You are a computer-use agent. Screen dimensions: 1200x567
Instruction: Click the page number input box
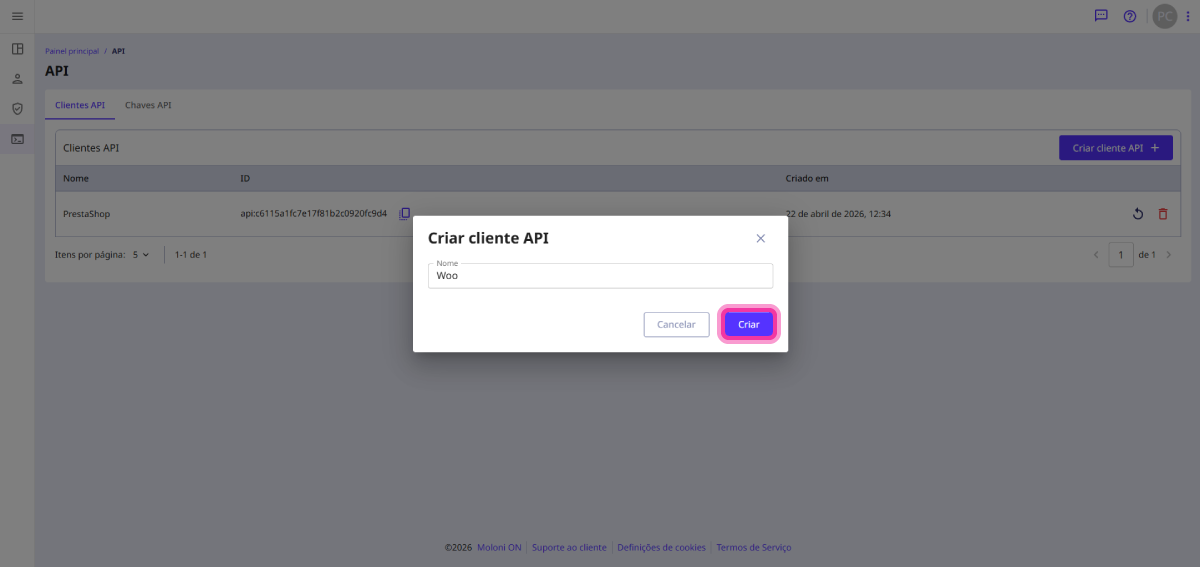(x=1121, y=255)
